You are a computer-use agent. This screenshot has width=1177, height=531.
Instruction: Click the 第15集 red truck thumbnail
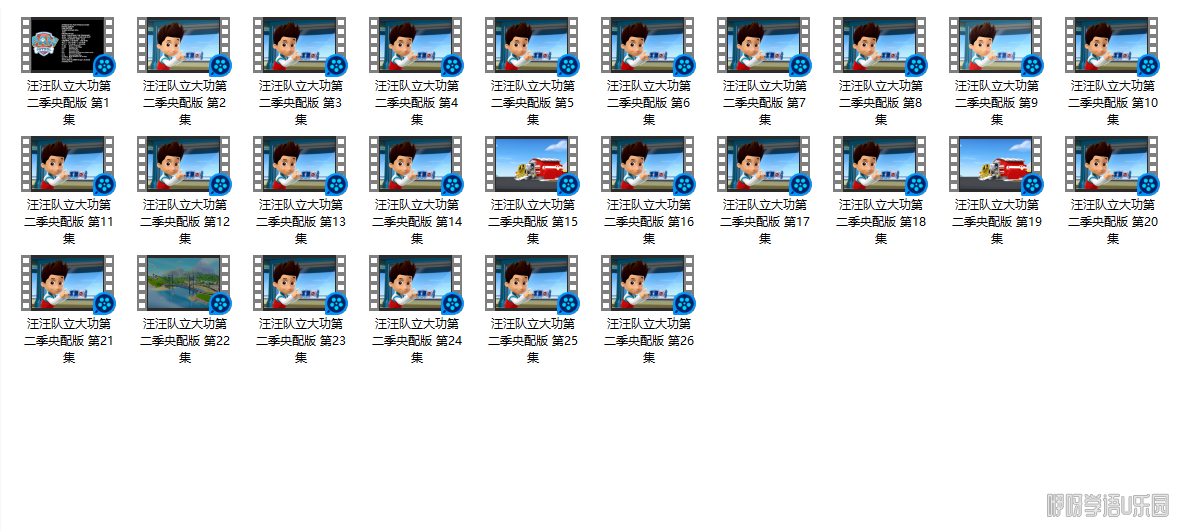[x=532, y=165]
